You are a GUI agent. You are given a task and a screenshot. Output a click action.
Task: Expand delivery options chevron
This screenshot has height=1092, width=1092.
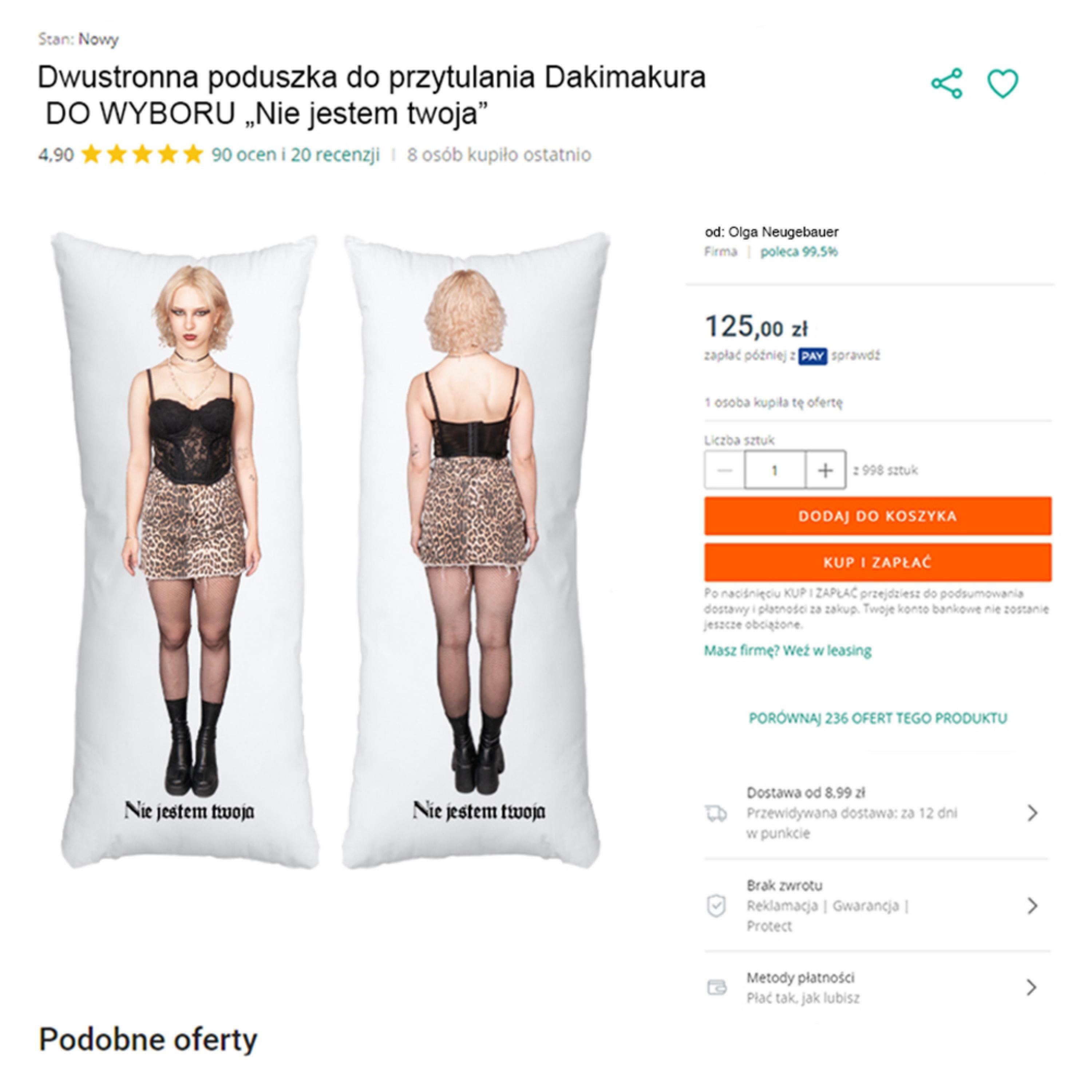coord(1032,813)
